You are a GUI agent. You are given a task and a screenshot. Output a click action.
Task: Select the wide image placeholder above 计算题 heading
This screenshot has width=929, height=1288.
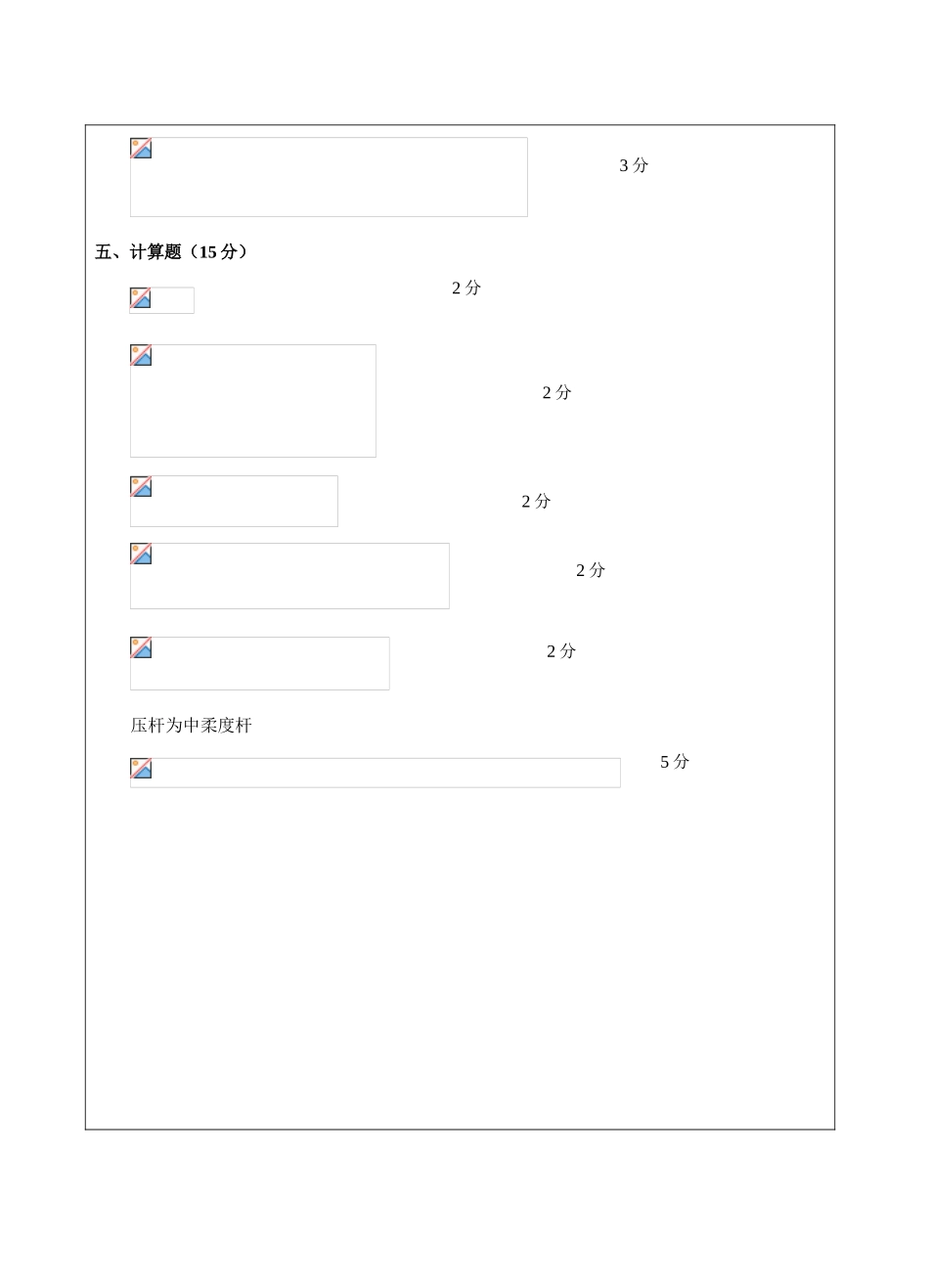click(x=329, y=177)
